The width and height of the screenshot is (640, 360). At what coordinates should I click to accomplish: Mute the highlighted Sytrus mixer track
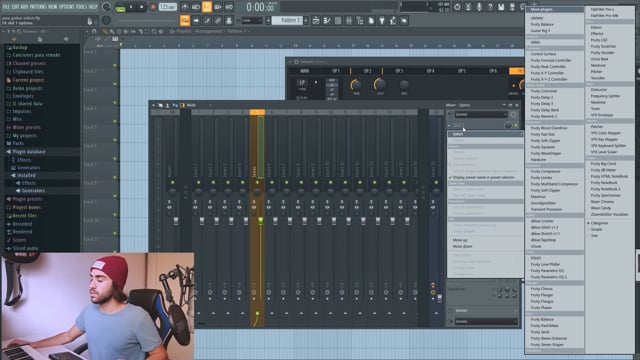pos(257,182)
